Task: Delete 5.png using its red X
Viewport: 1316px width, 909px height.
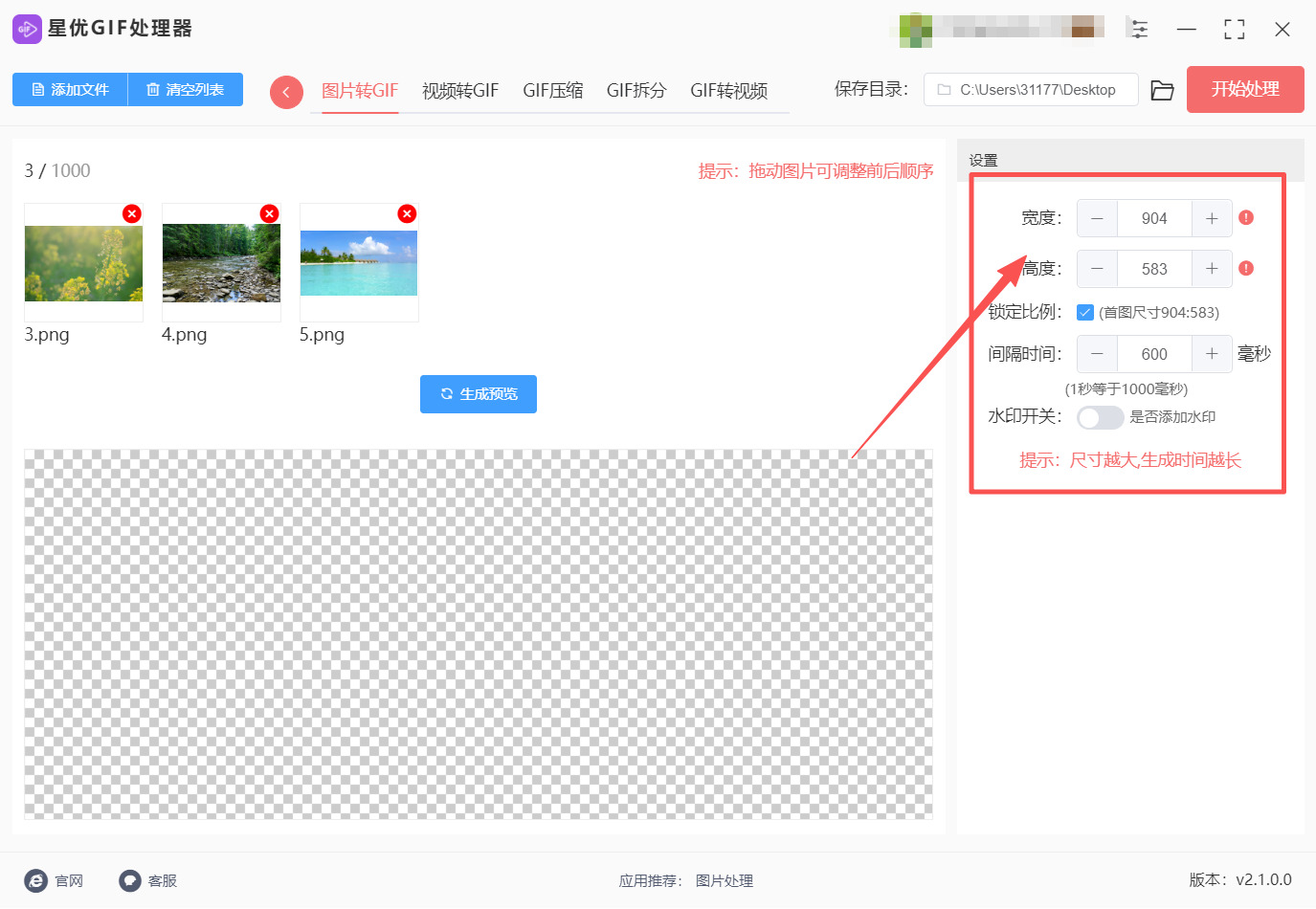Action: (408, 213)
